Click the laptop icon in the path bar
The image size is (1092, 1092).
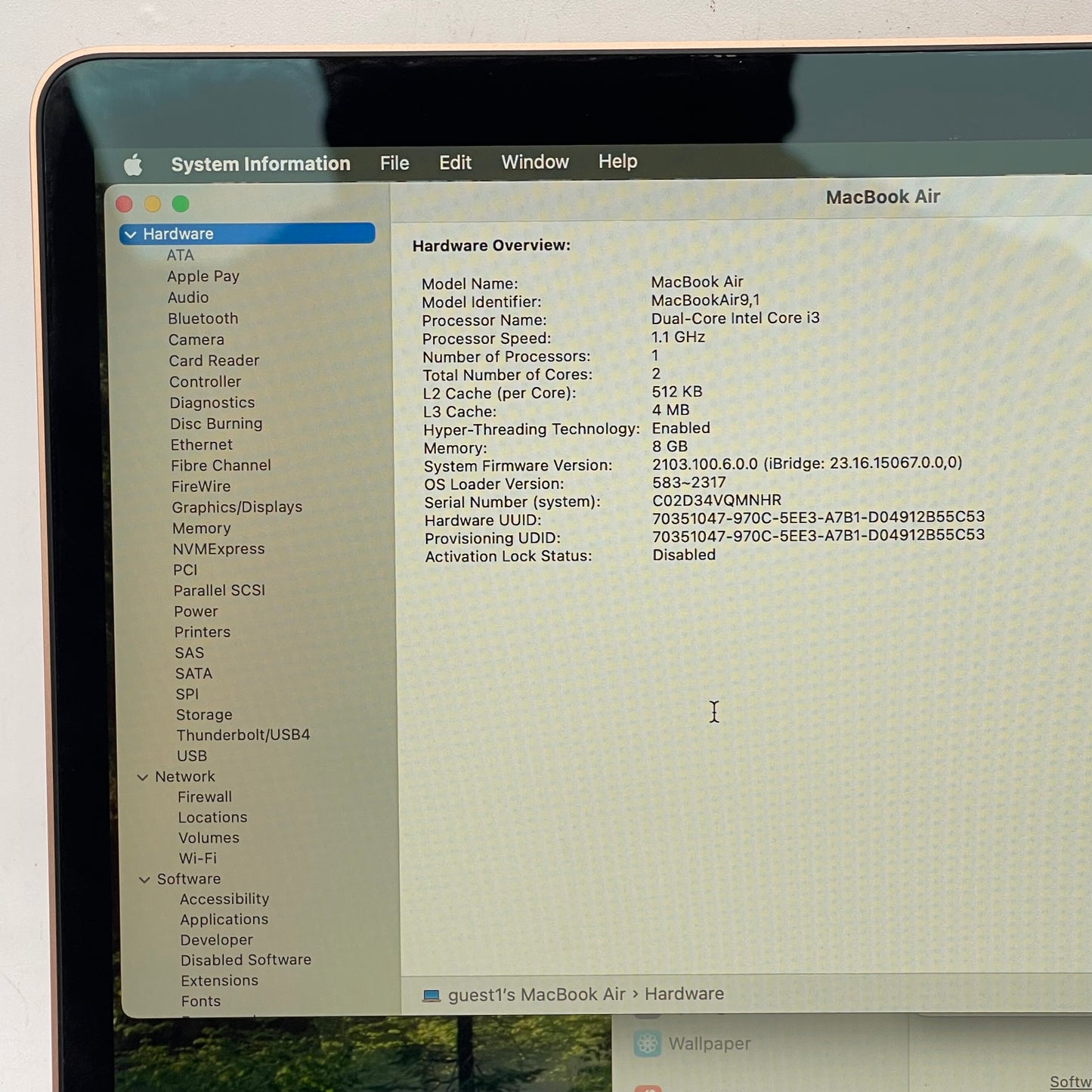432,995
